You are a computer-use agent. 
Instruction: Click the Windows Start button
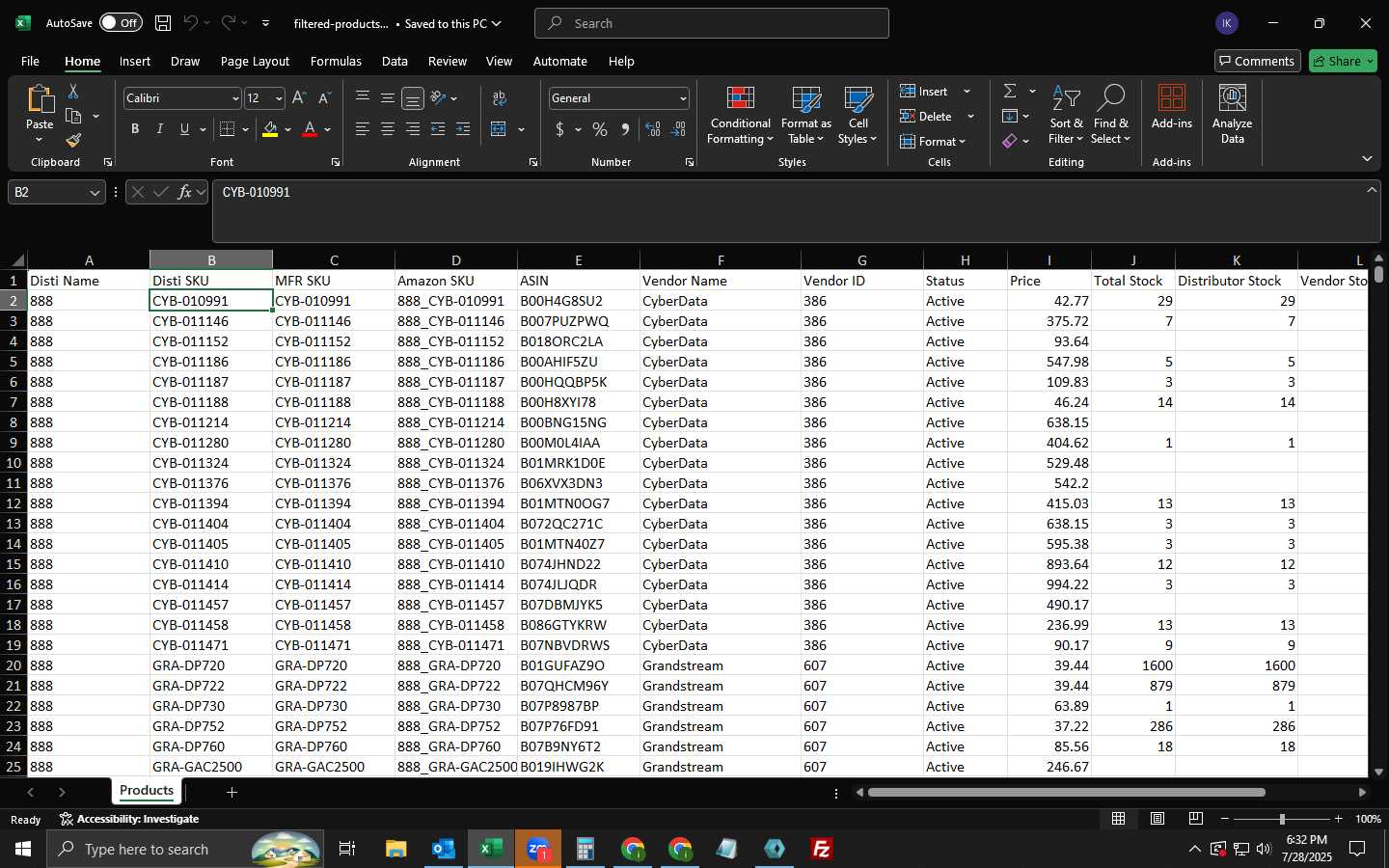[23, 849]
